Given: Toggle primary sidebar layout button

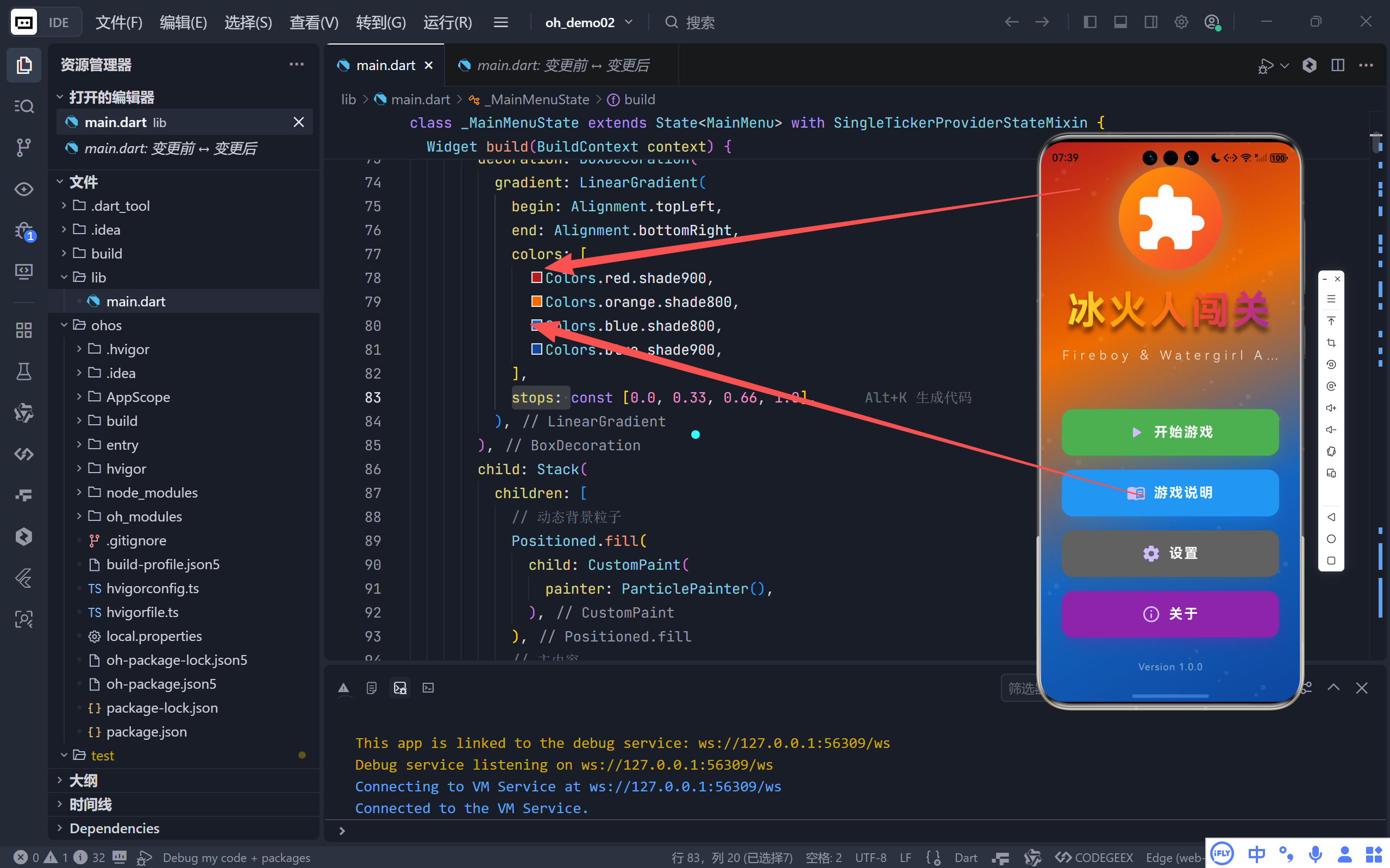Looking at the screenshot, I should pyautogui.click(x=1090, y=22).
